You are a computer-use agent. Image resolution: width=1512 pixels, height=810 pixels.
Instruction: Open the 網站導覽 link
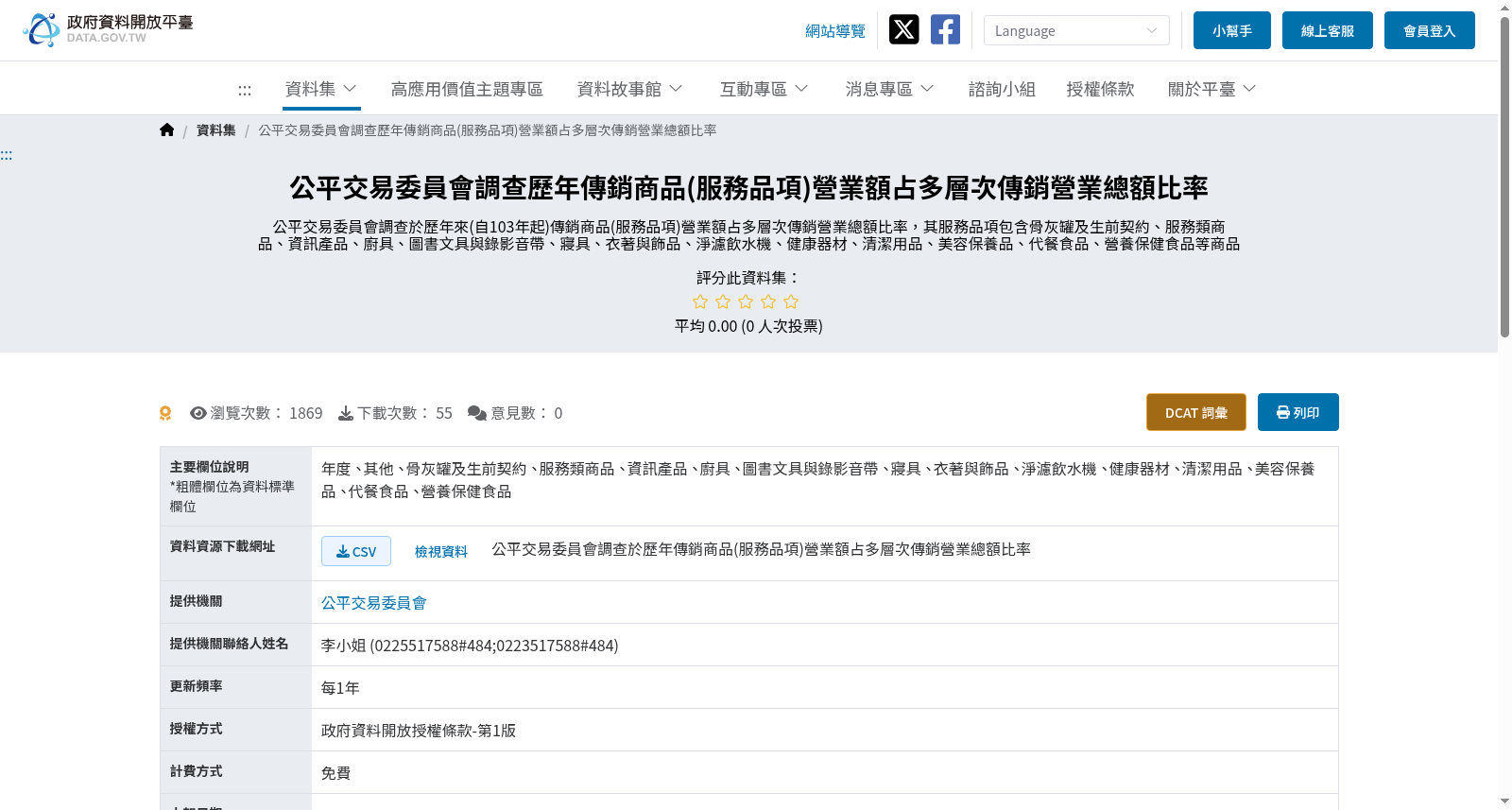point(835,31)
